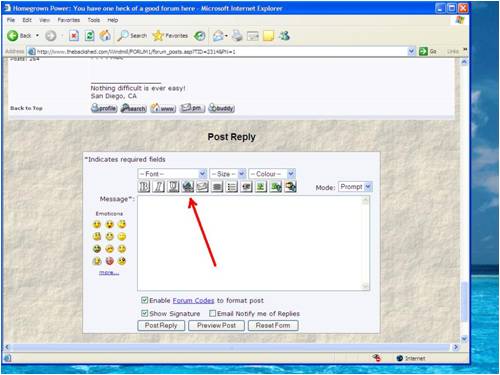The width and height of the screenshot is (500, 375).
Task: Open the Colour dropdown
Action: point(272,174)
